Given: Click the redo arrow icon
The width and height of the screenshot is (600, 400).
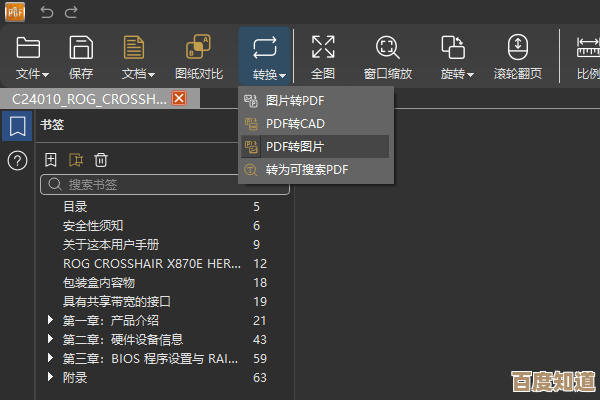Looking at the screenshot, I should point(71,12).
